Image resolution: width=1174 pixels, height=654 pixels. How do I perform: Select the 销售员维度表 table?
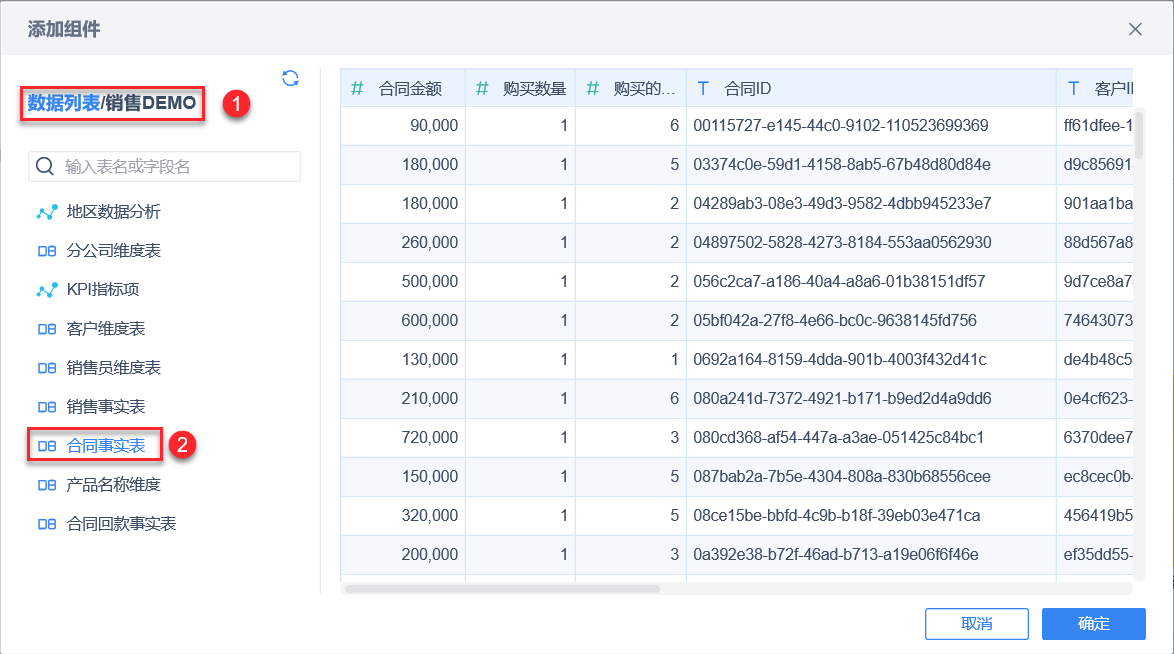[113, 368]
